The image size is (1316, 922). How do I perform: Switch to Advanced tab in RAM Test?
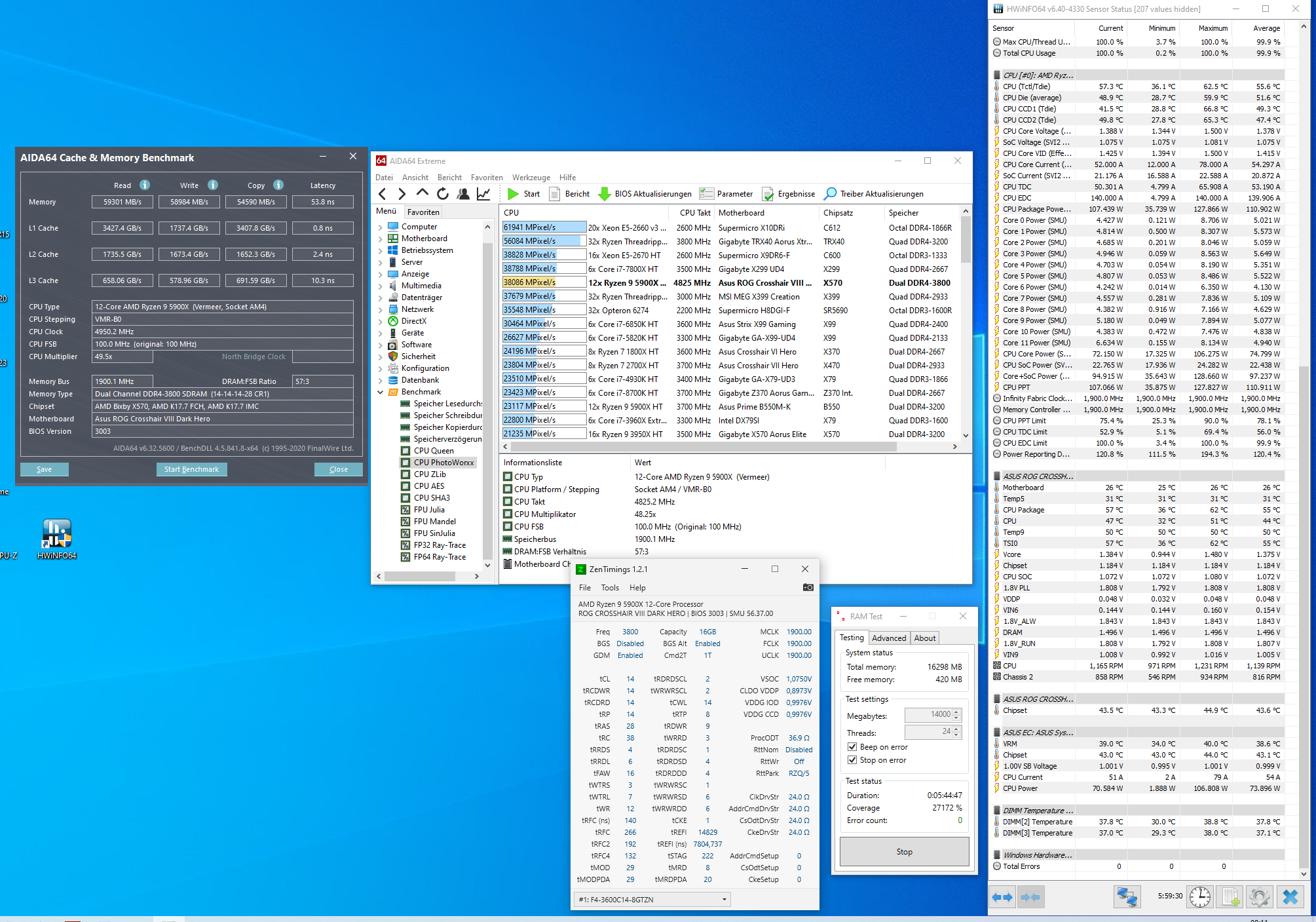(889, 638)
